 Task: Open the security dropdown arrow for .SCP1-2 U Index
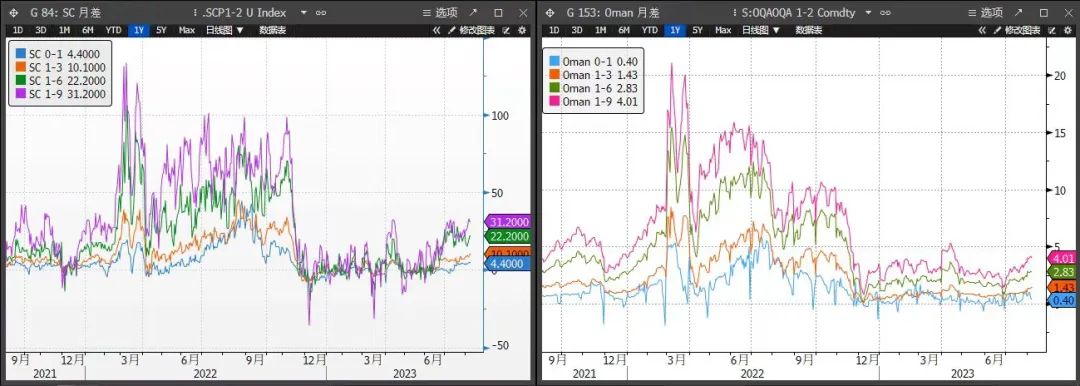point(304,12)
